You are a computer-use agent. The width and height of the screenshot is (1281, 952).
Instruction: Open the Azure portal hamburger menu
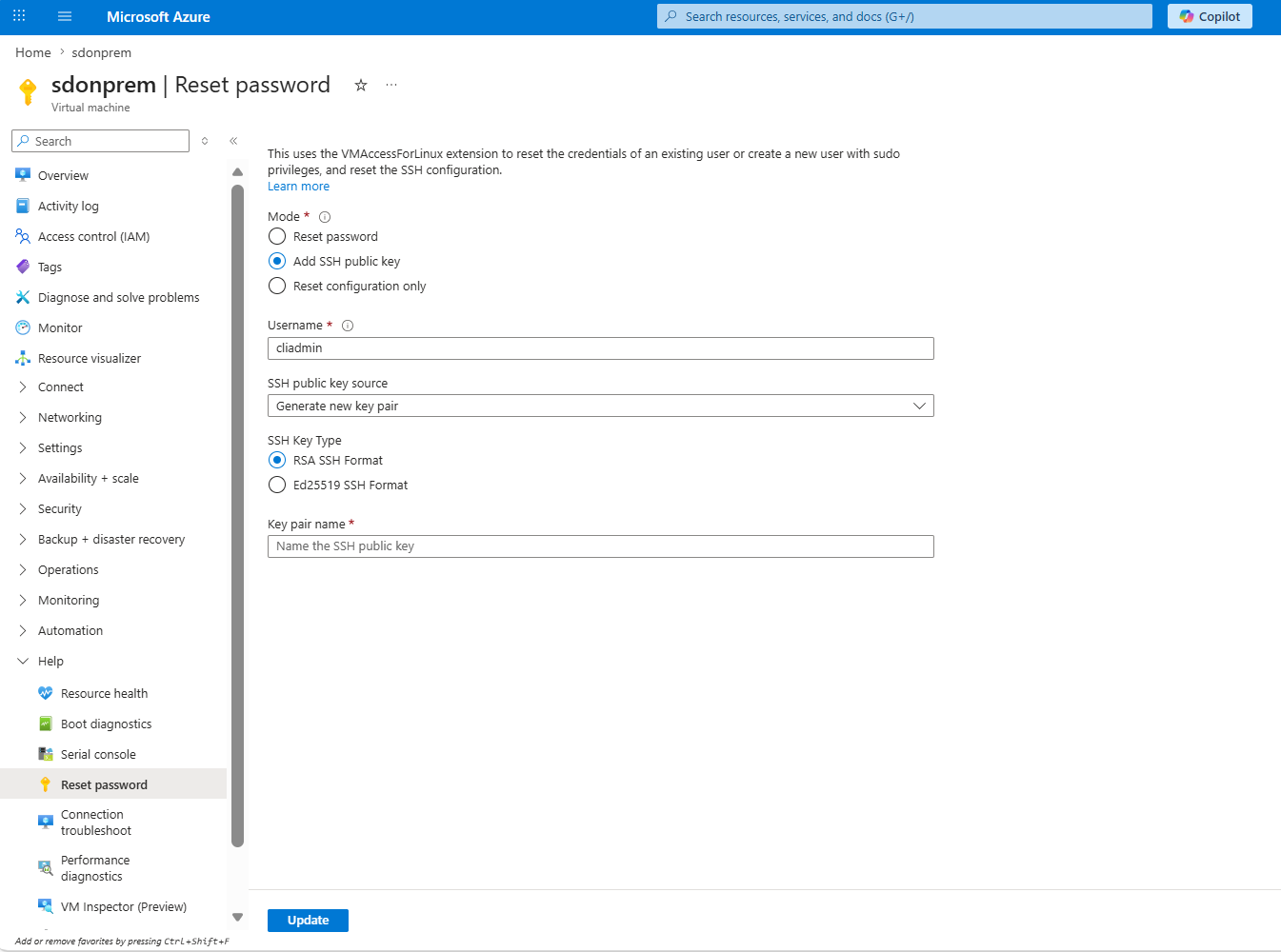(x=65, y=16)
